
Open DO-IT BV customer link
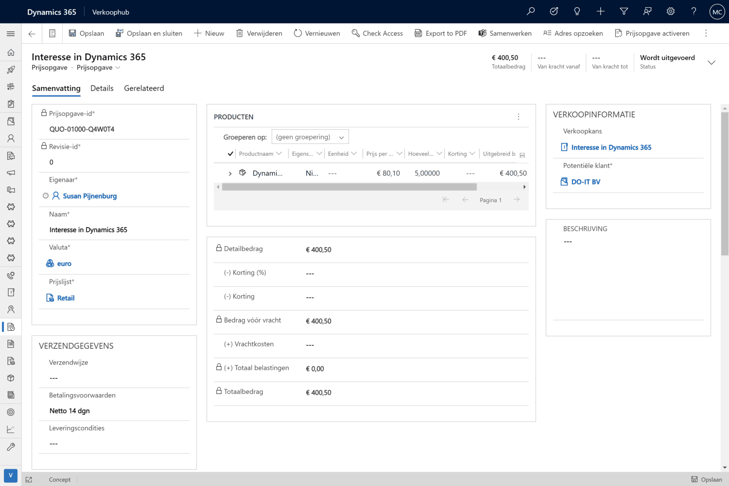point(585,182)
